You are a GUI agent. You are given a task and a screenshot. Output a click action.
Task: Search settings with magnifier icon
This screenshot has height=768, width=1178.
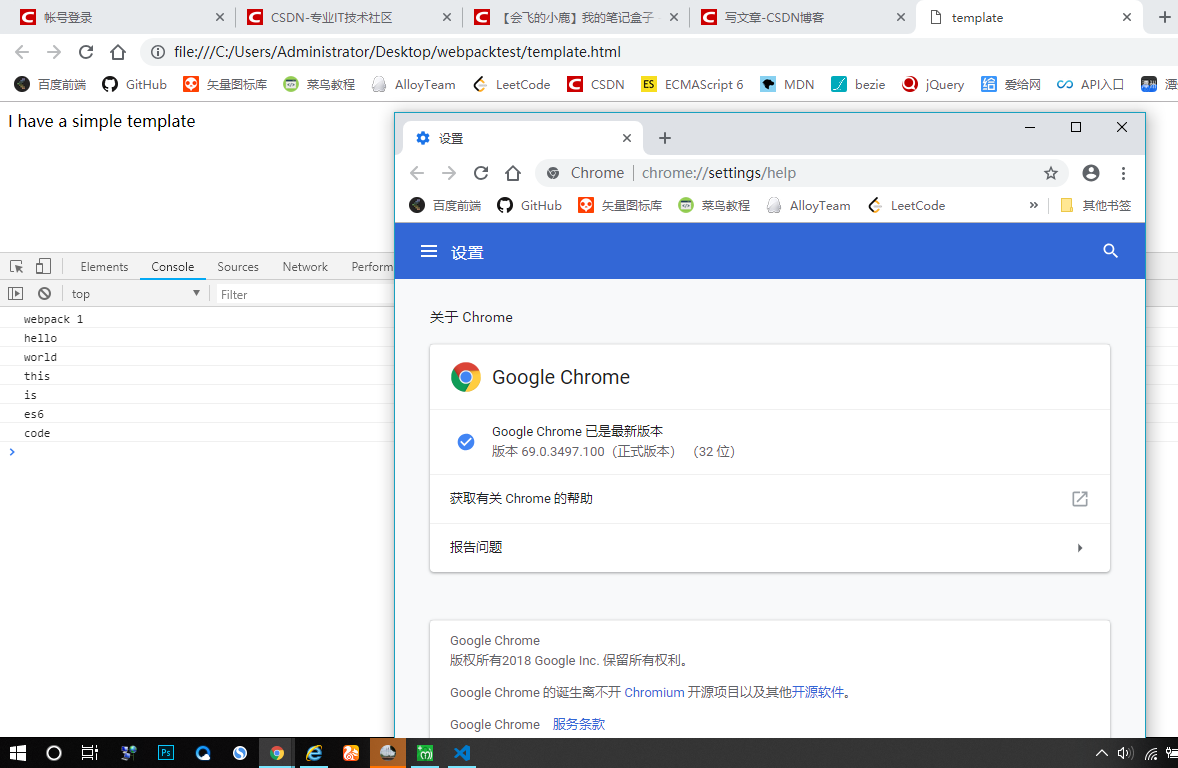1110,251
